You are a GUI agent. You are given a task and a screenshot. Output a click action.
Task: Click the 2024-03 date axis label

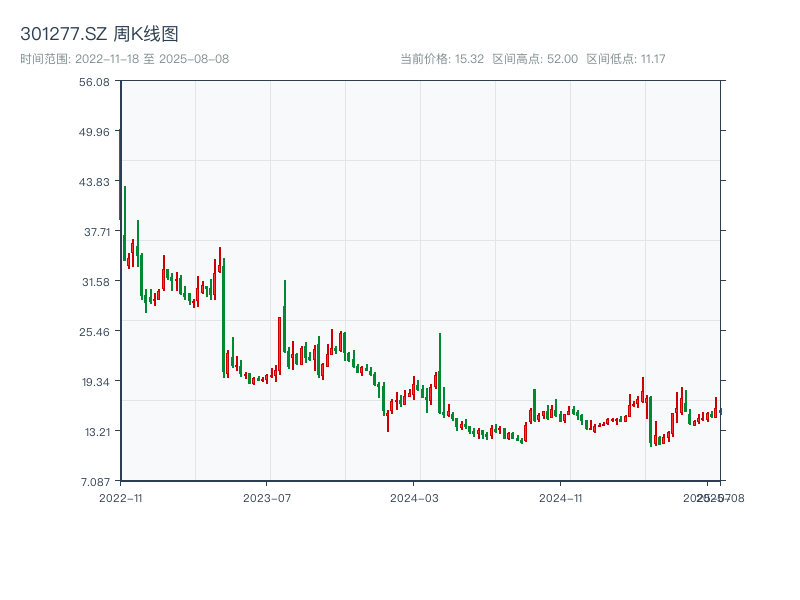415,497
